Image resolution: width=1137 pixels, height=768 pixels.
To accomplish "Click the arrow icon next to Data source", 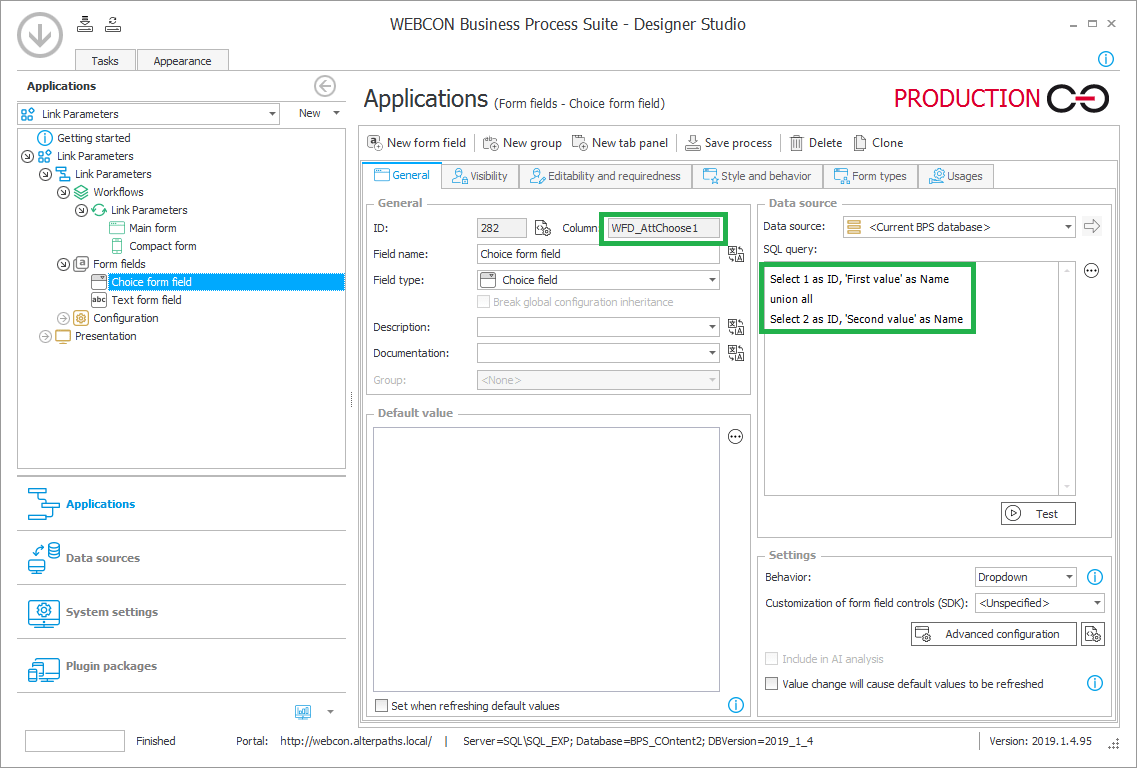I will point(1091,227).
